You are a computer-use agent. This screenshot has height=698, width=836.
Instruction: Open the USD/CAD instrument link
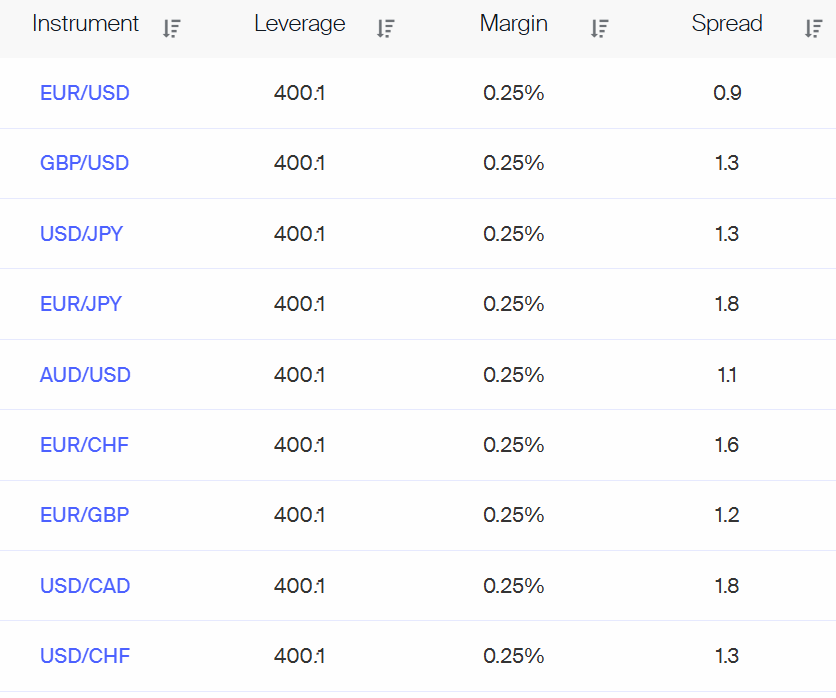(x=85, y=586)
